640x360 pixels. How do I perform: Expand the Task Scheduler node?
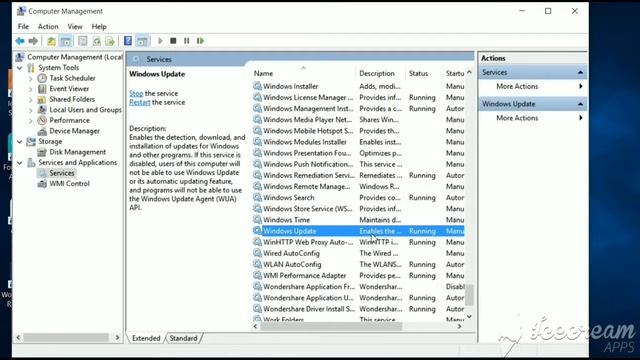tap(31, 78)
